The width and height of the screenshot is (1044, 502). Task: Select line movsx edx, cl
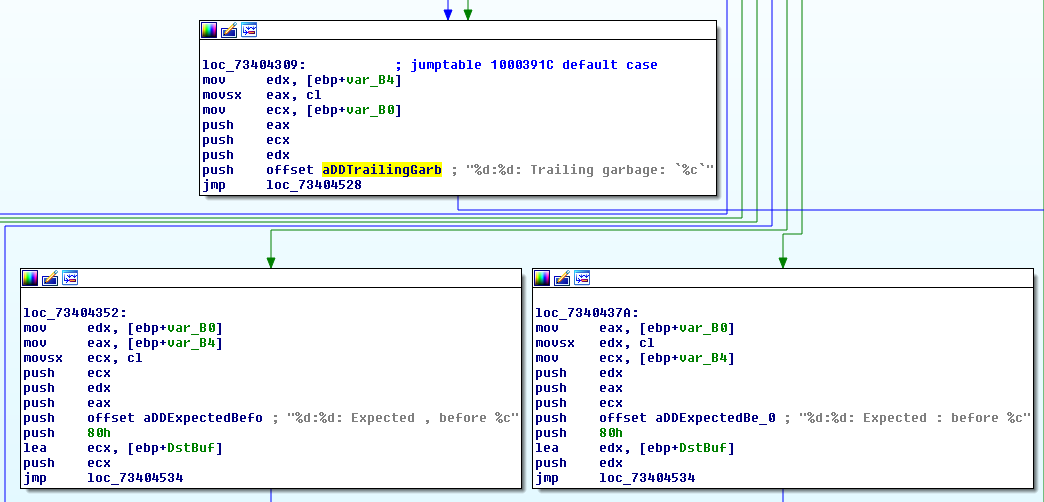595,343
